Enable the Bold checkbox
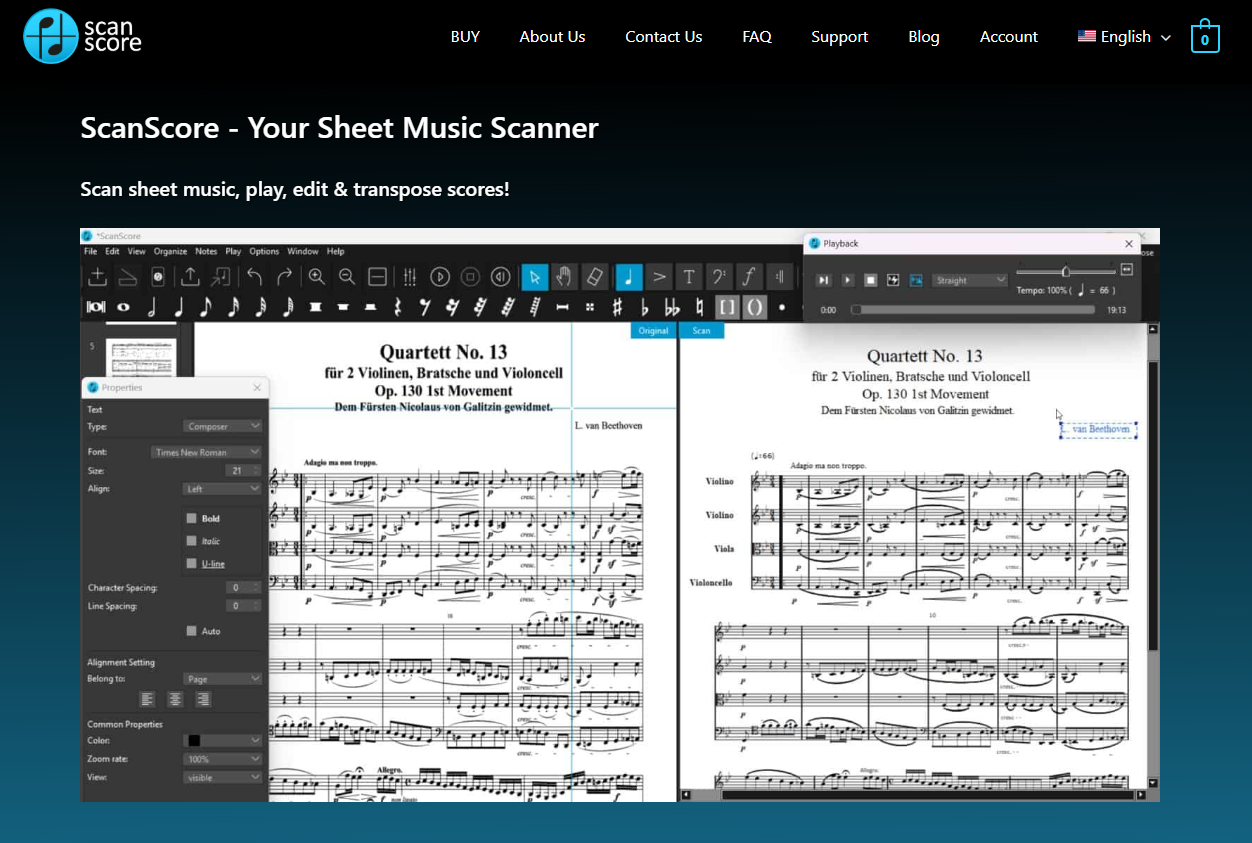Screen dimensions: 1252x843 192,519
